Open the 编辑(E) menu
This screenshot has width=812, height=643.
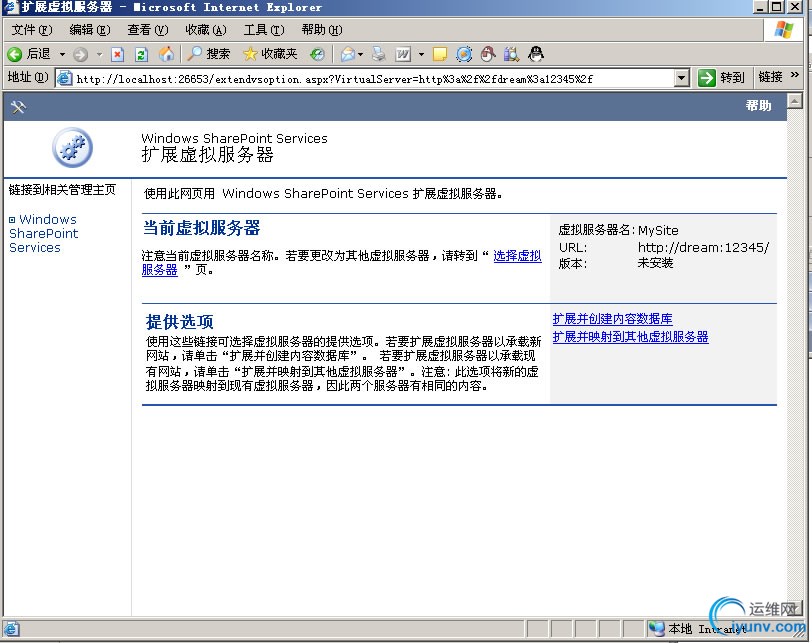coord(90,30)
